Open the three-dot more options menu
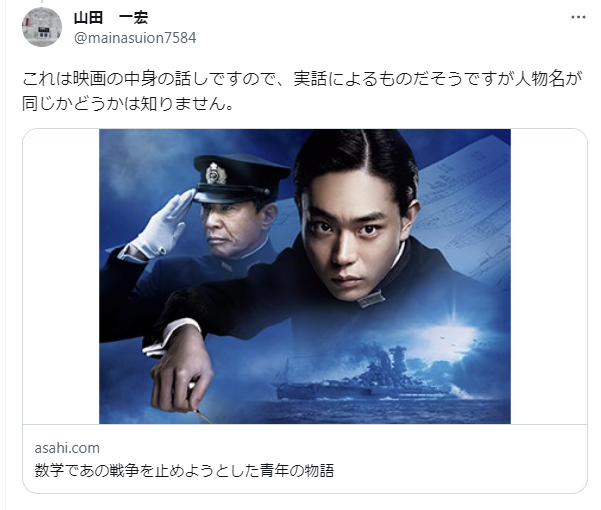 point(578,18)
